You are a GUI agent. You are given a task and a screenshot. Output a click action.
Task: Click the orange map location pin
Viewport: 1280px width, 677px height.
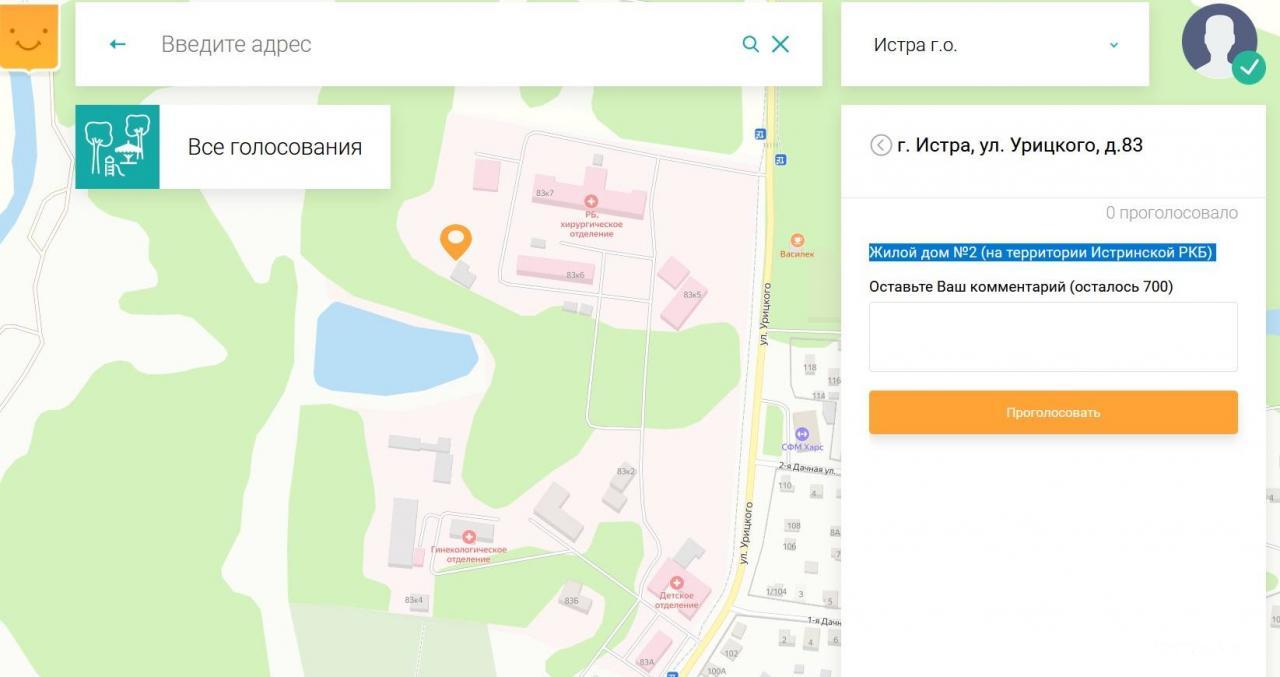tap(456, 241)
